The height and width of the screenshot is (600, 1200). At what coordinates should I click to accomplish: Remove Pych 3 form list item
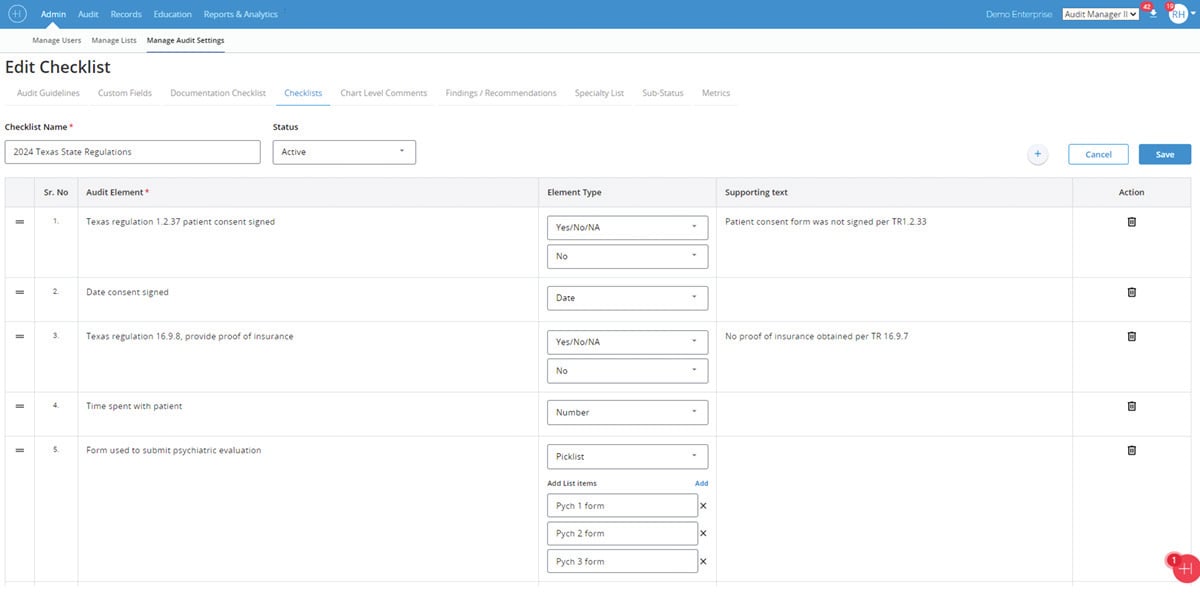[x=703, y=562]
